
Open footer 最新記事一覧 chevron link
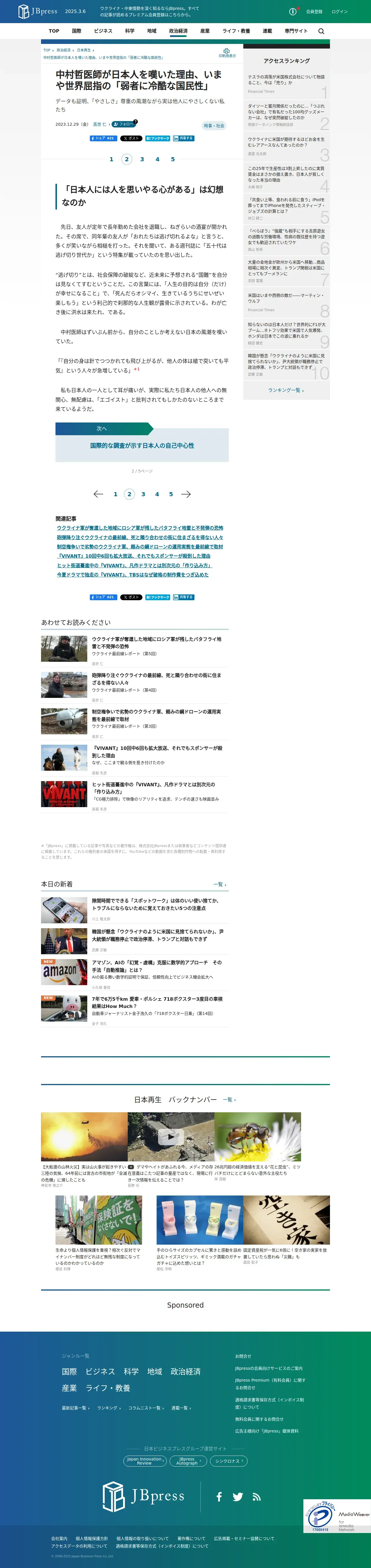[x=75, y=1408]
